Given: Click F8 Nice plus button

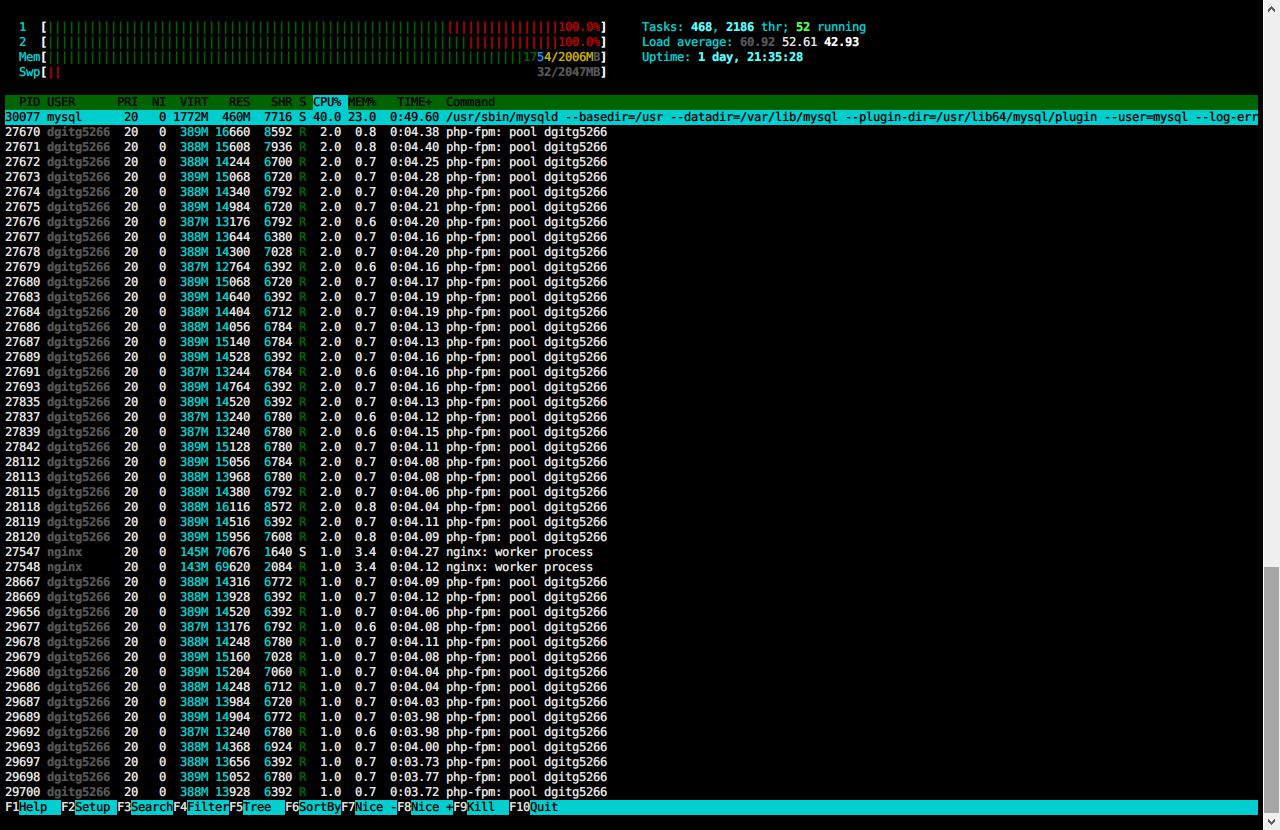Looking at the screenshot, I should point(425,807).
